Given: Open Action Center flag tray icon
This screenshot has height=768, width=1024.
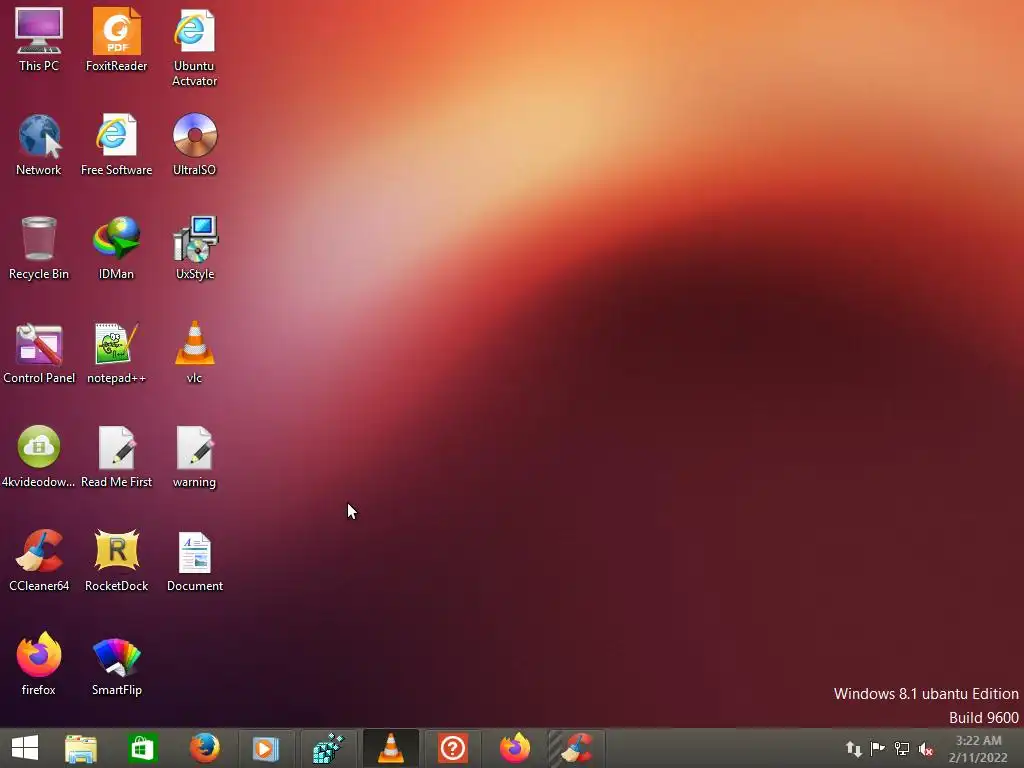Looking at the screenshot, I should click(878, 749).
